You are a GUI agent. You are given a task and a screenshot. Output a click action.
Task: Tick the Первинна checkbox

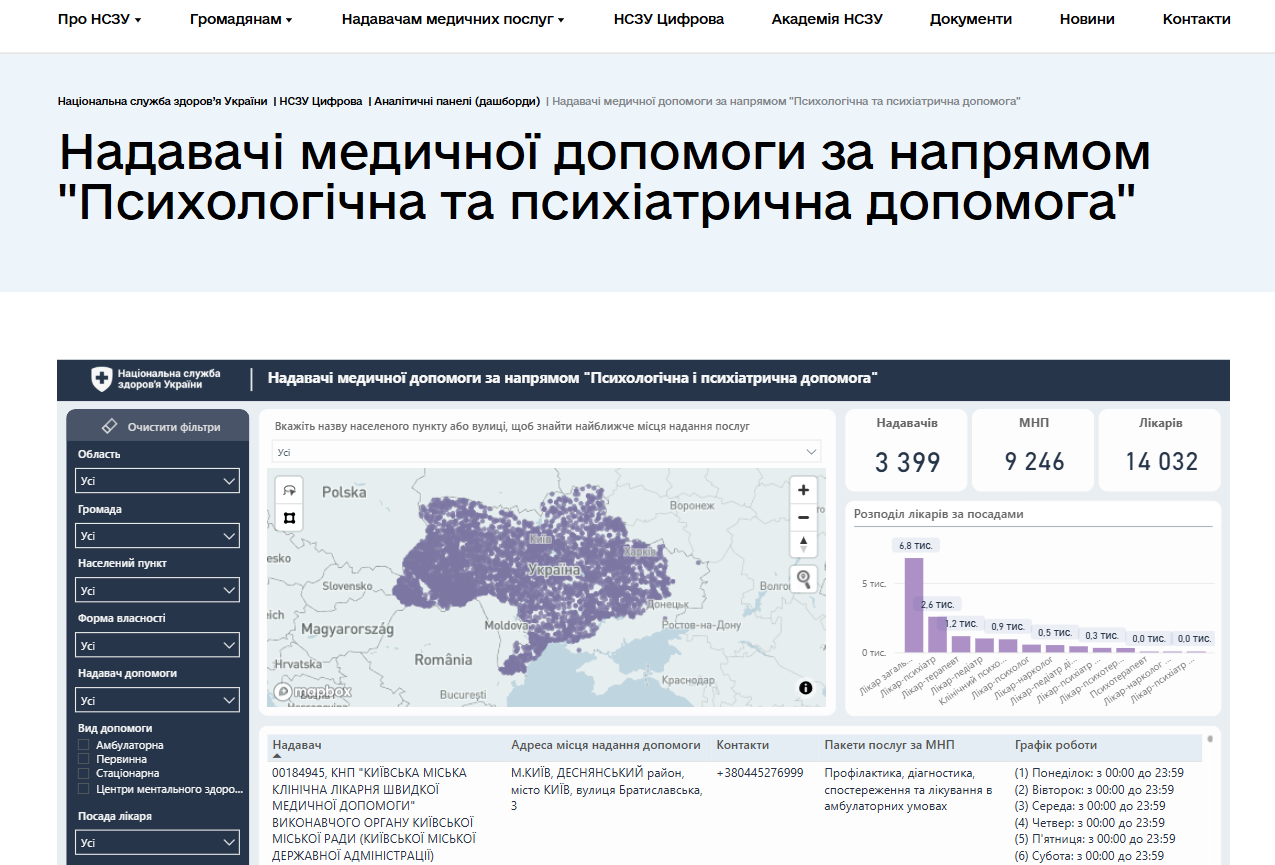[84, 759]
